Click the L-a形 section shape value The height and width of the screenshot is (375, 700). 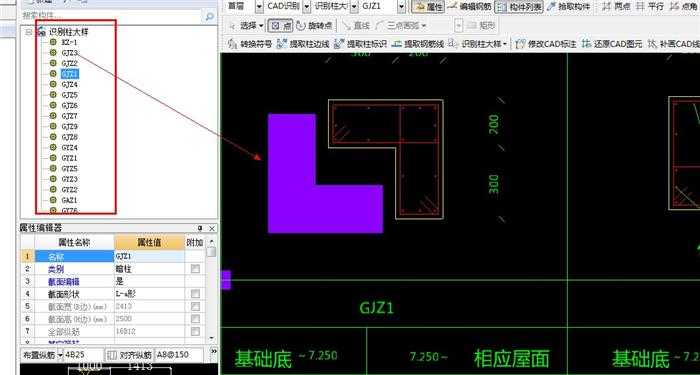(150, 294)
